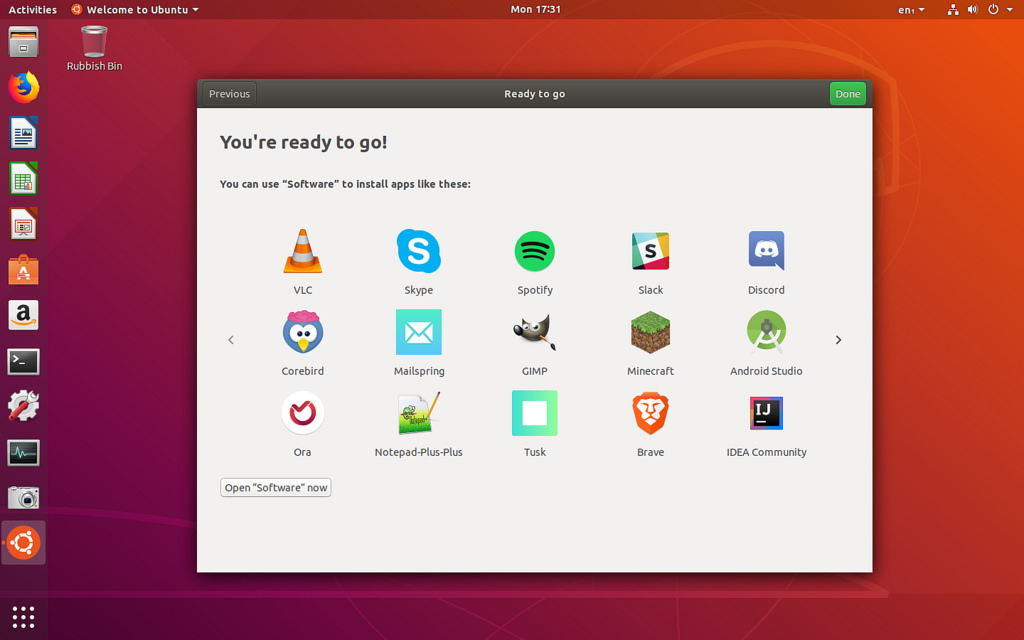Pick the Discord app icon
1024x640 pixels.
click(766, 250)
